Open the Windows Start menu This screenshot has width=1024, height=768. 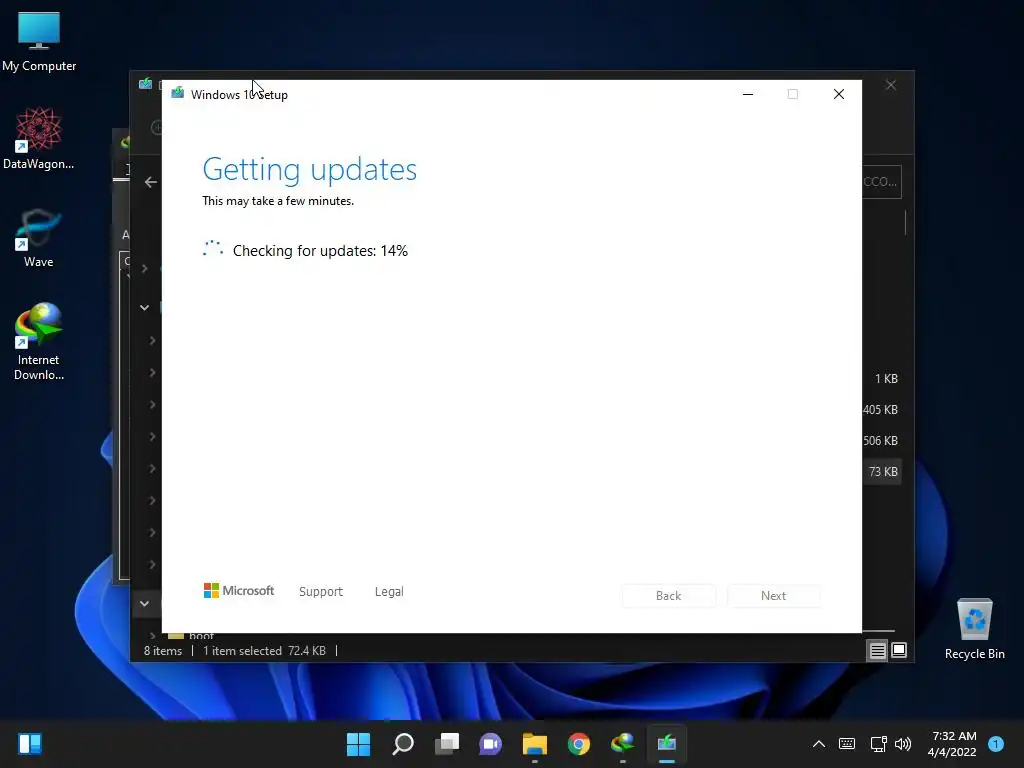[x=358, y=744]
